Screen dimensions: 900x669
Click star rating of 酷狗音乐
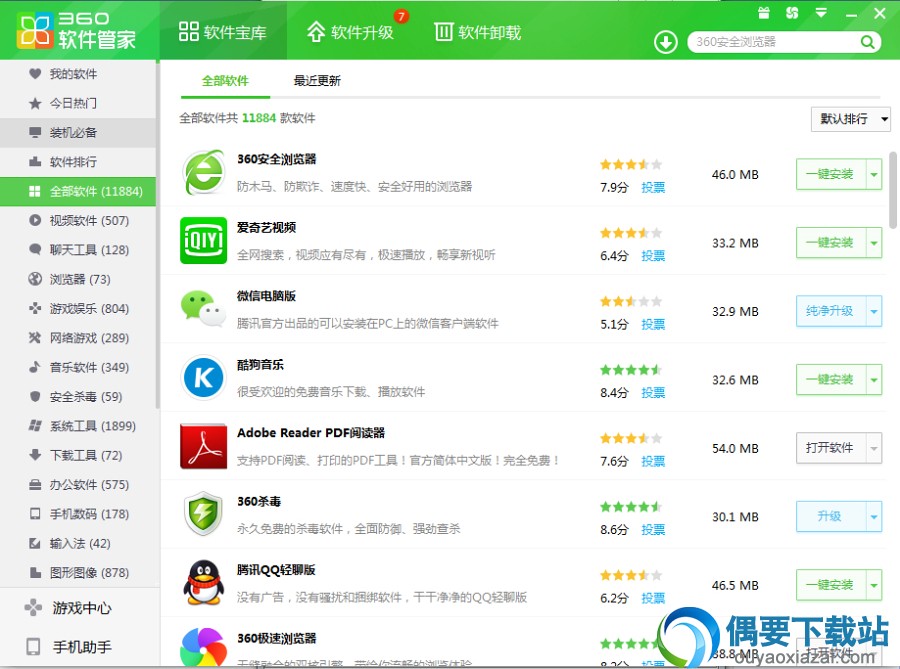click(631, 369)
